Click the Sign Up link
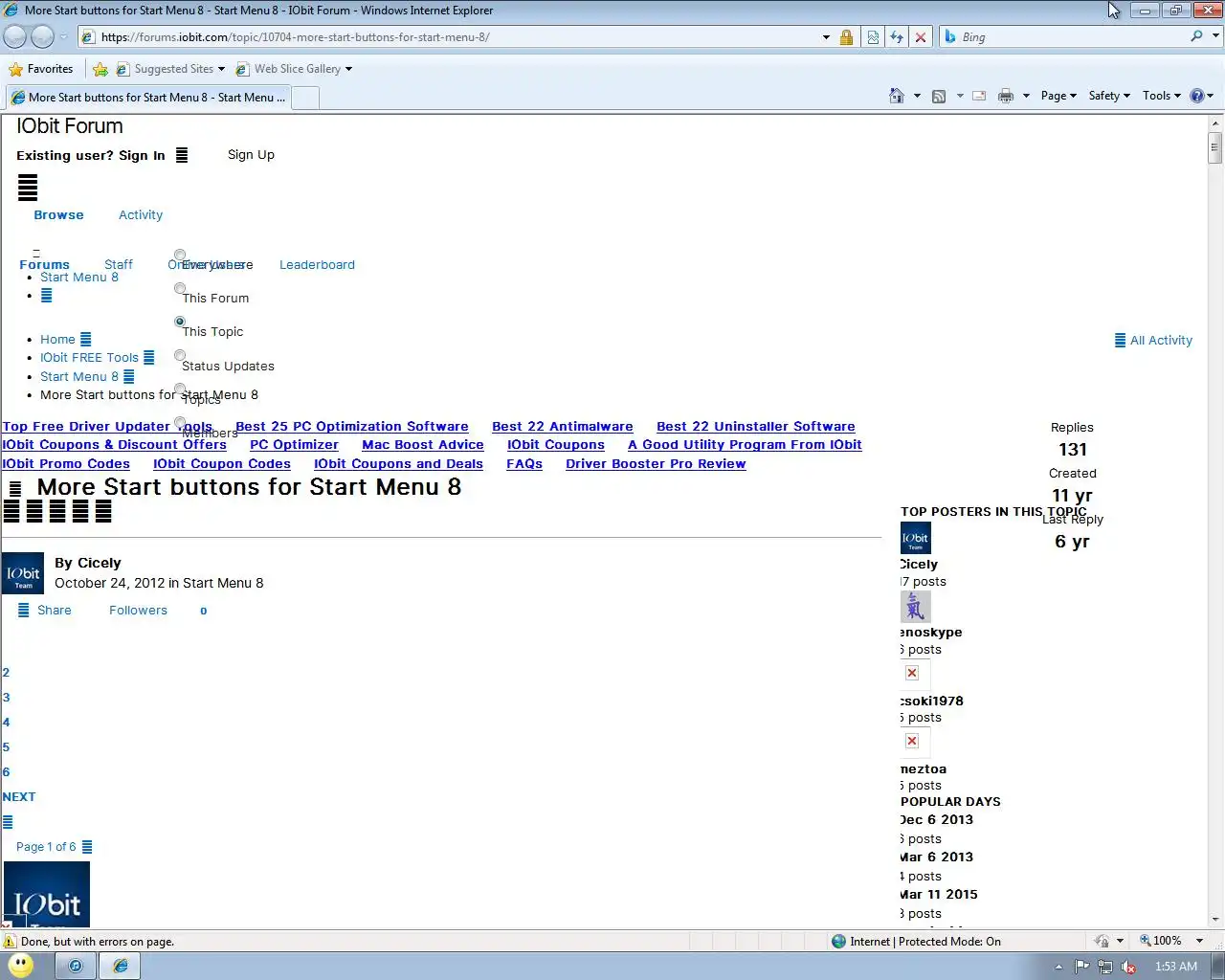Viewport: 1225px width, 980px height. pyautogui.click(x=251, y=154)
